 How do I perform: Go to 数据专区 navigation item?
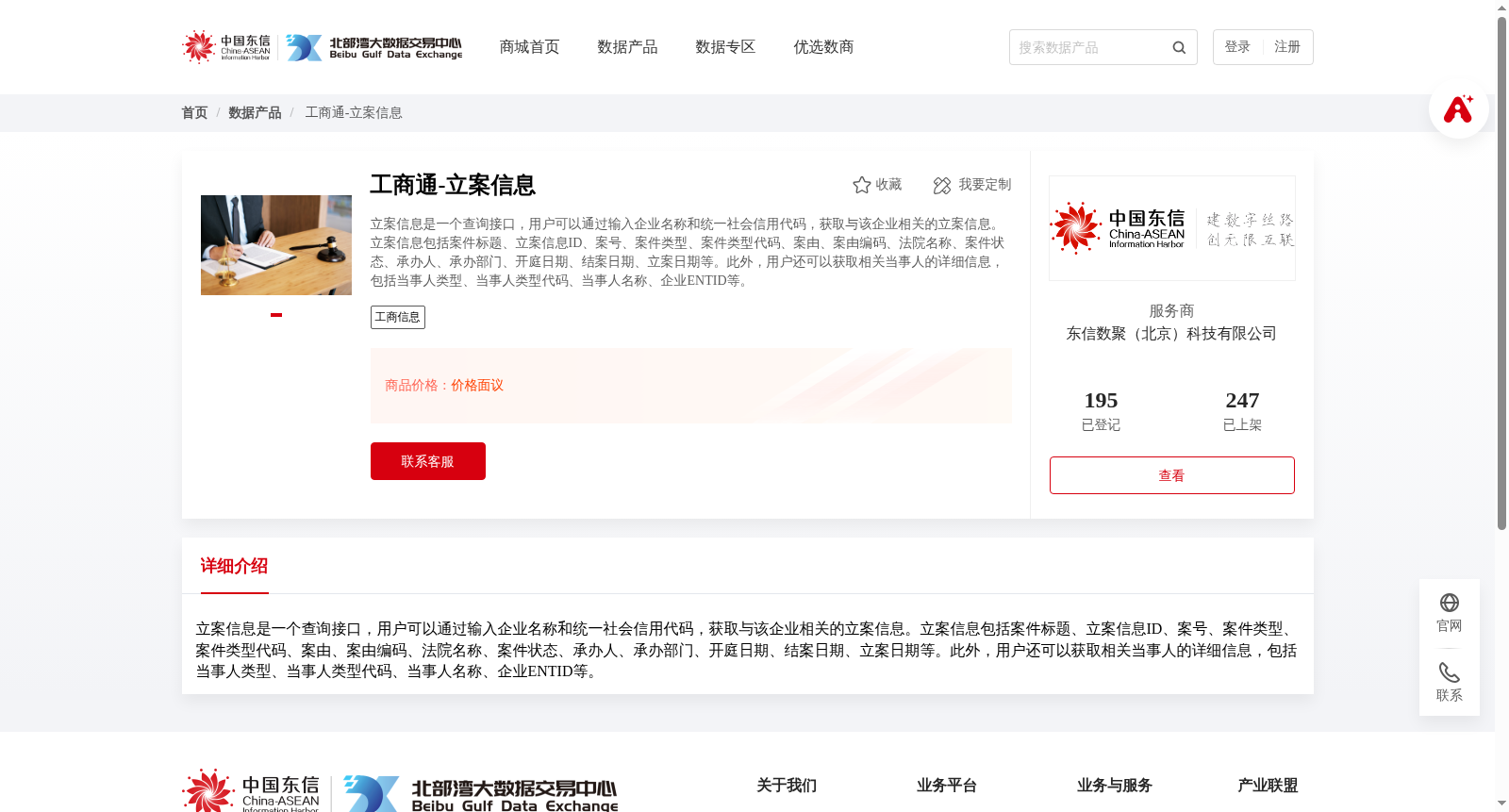coord(725,47)
